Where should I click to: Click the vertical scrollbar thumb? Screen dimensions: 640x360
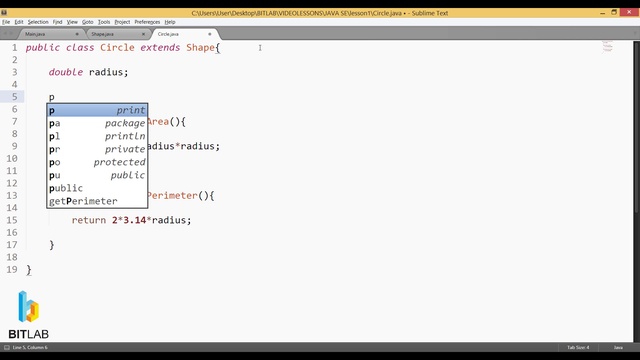pyautogui.click(x=636, y=127)
